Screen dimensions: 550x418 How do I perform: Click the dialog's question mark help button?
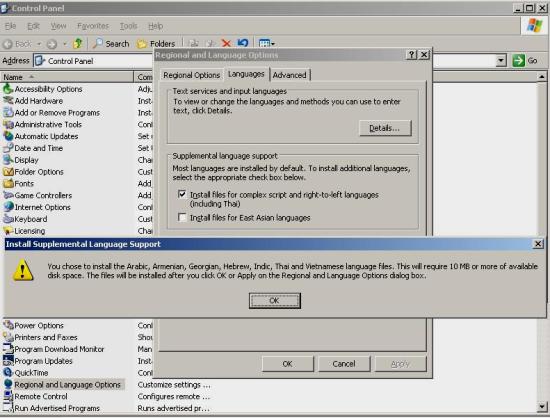click(411, 55)
